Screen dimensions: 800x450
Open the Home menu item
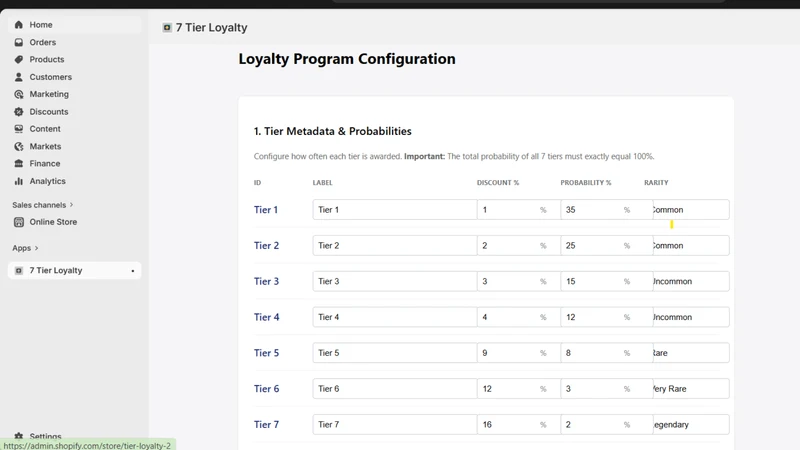tap(74, 24)
